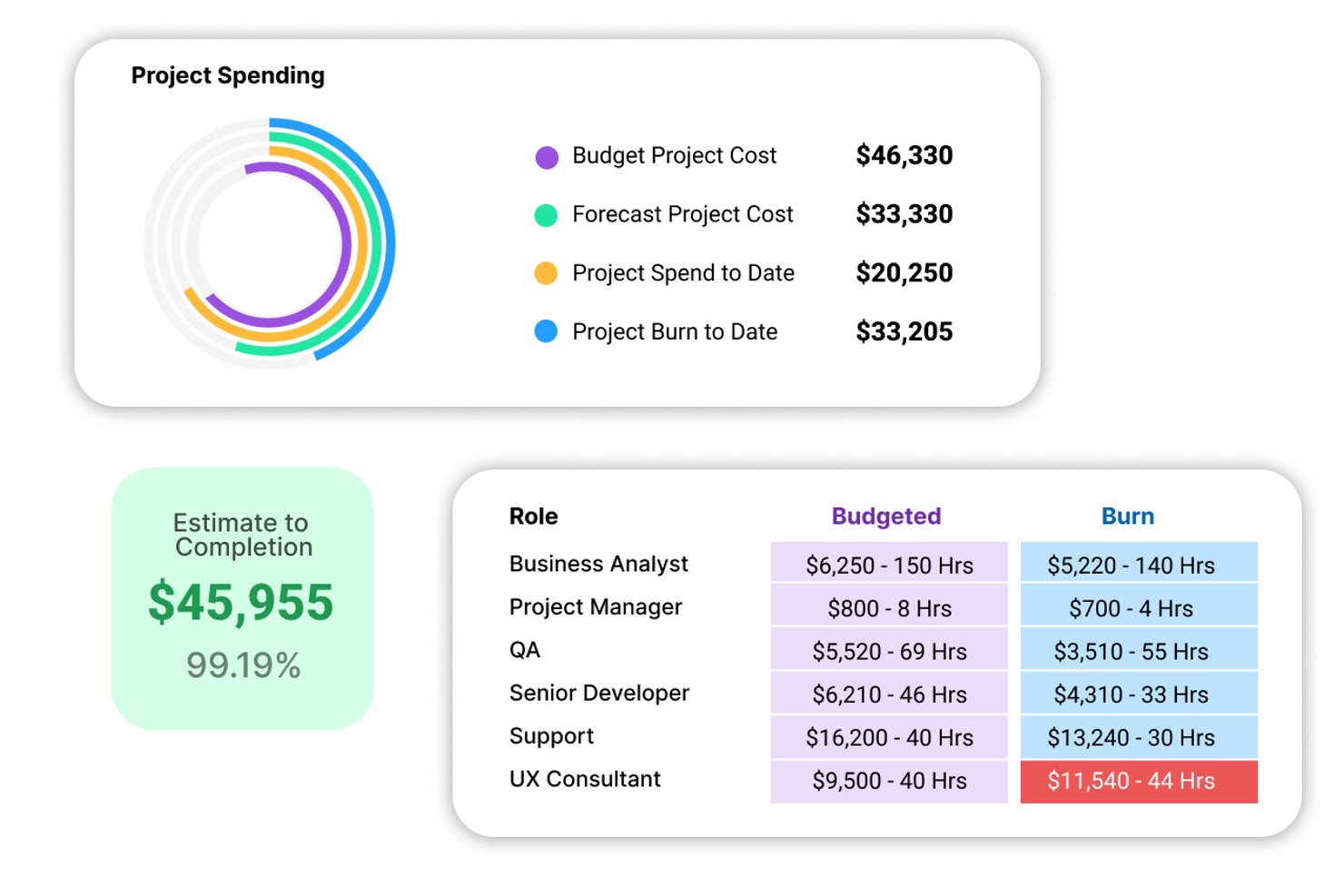This screenshot has width=1344, height=896.
Task: Click the $9,500 - 40 Hrs budgeted cell
Action: [889, 781]
